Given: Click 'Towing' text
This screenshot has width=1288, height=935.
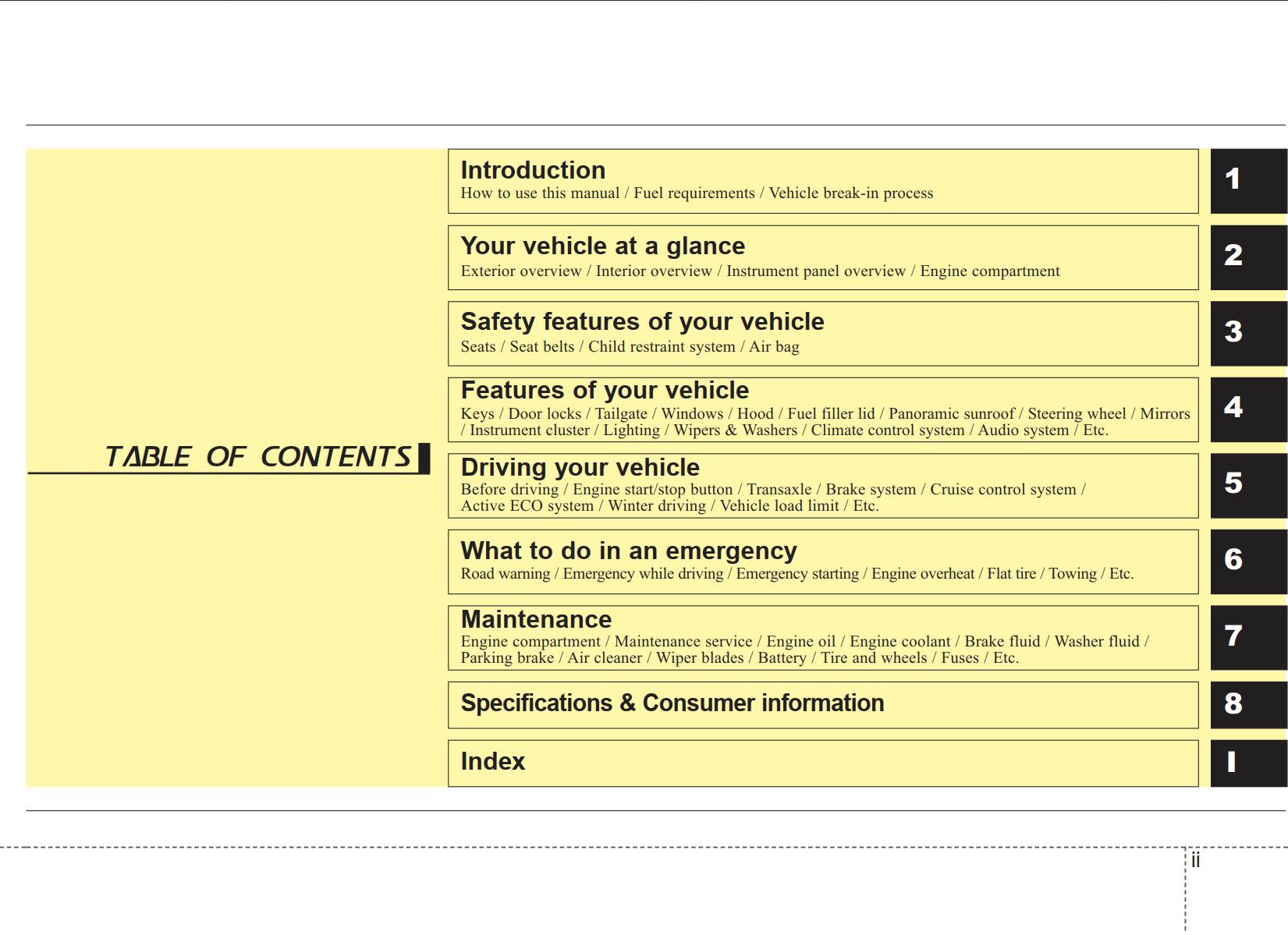Looking at the screenshot, I should point(1072,574).
